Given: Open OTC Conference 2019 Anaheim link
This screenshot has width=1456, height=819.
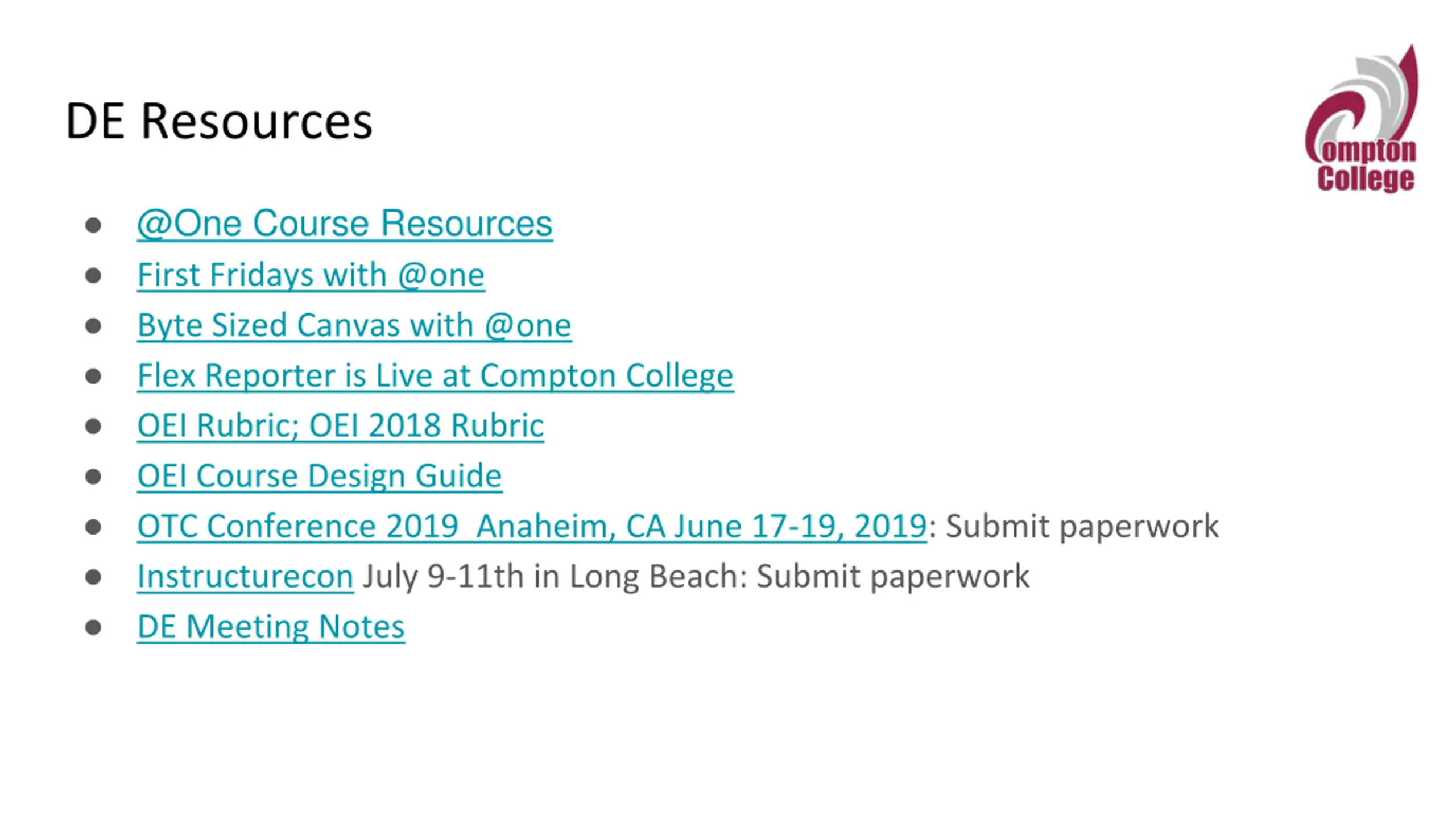Looking at the screenshot, I should 532,526.
